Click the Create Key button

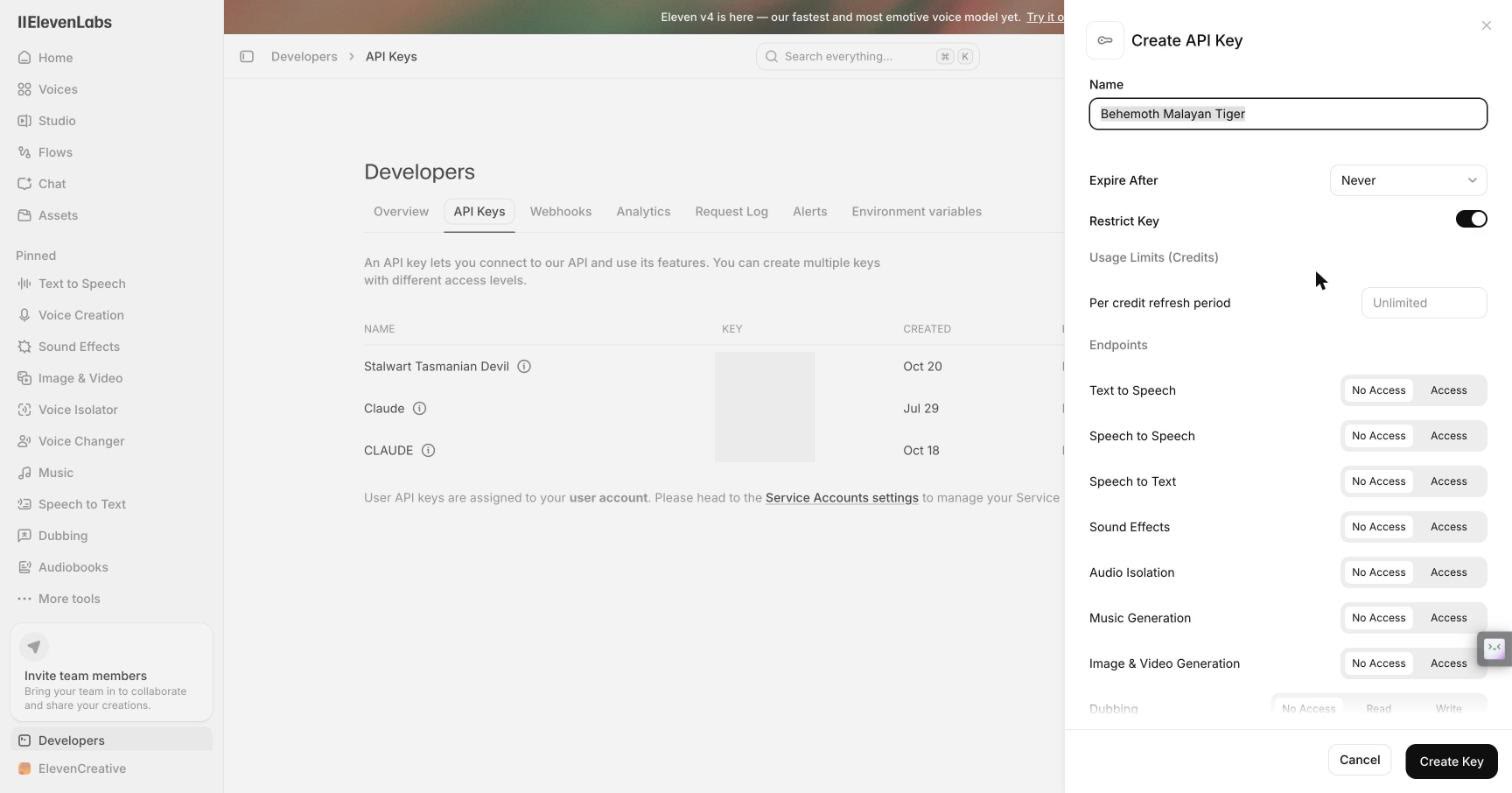[1451, 761]
